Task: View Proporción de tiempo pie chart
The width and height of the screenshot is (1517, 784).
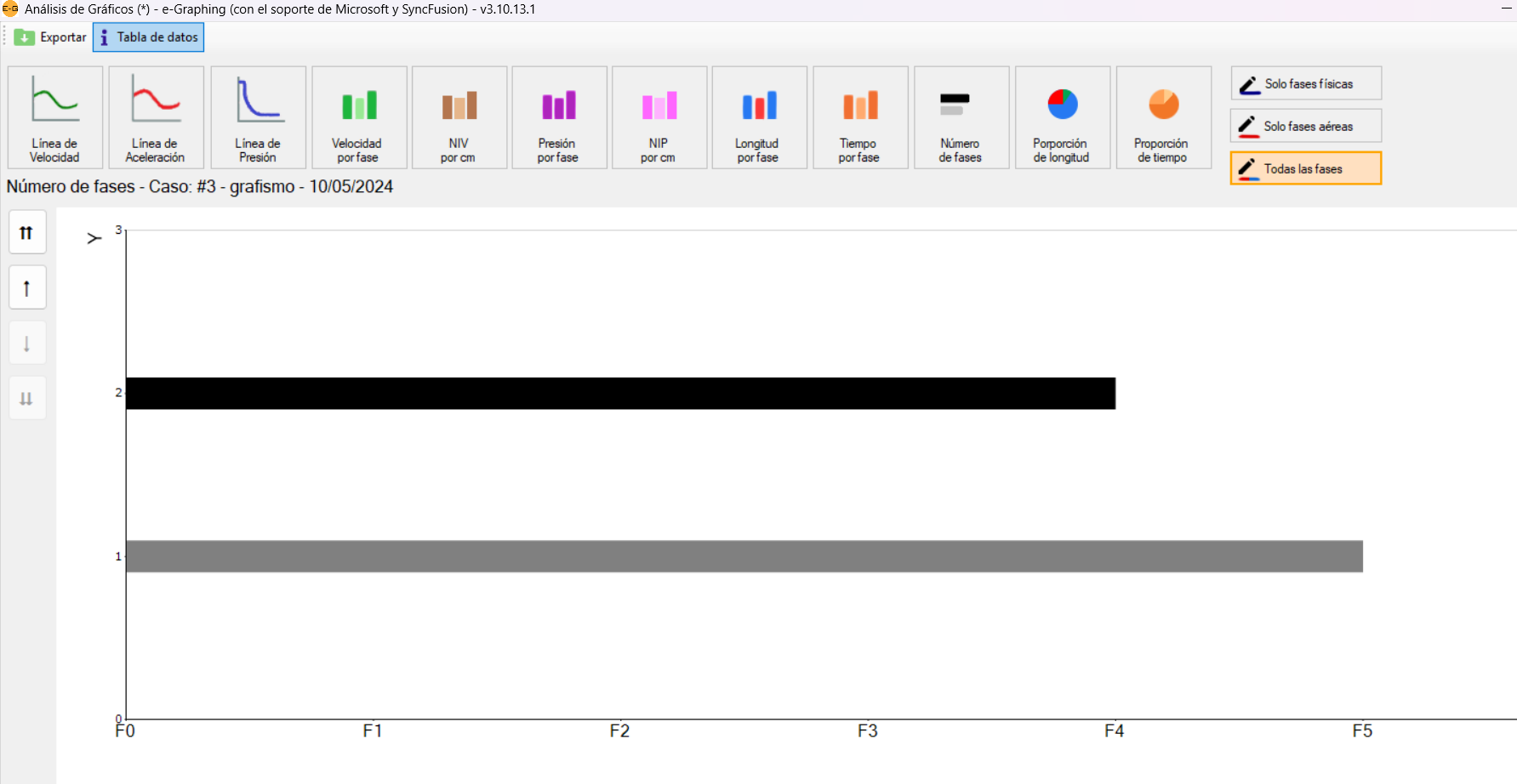Action: [1163, 117]
